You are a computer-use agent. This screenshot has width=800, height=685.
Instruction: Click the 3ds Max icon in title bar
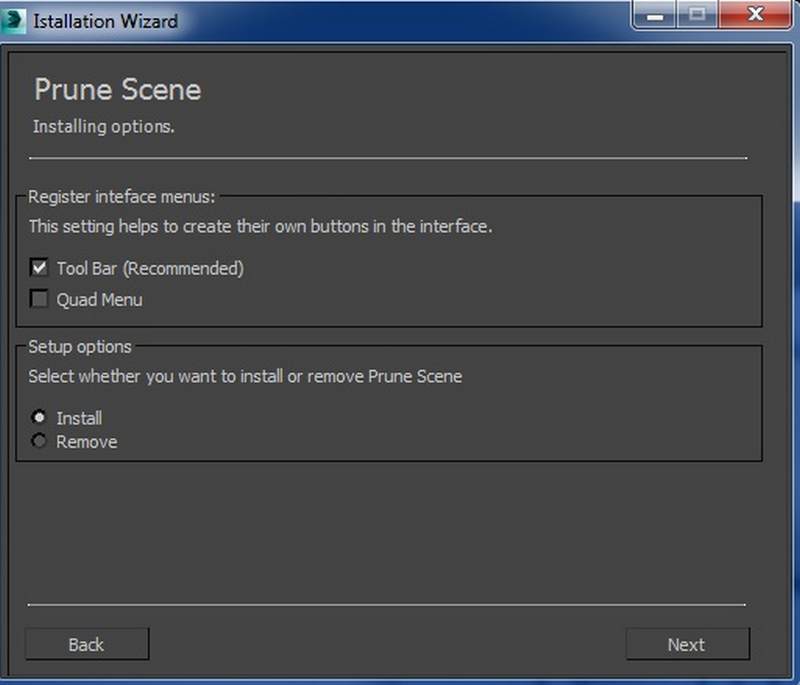click(14, 21)
